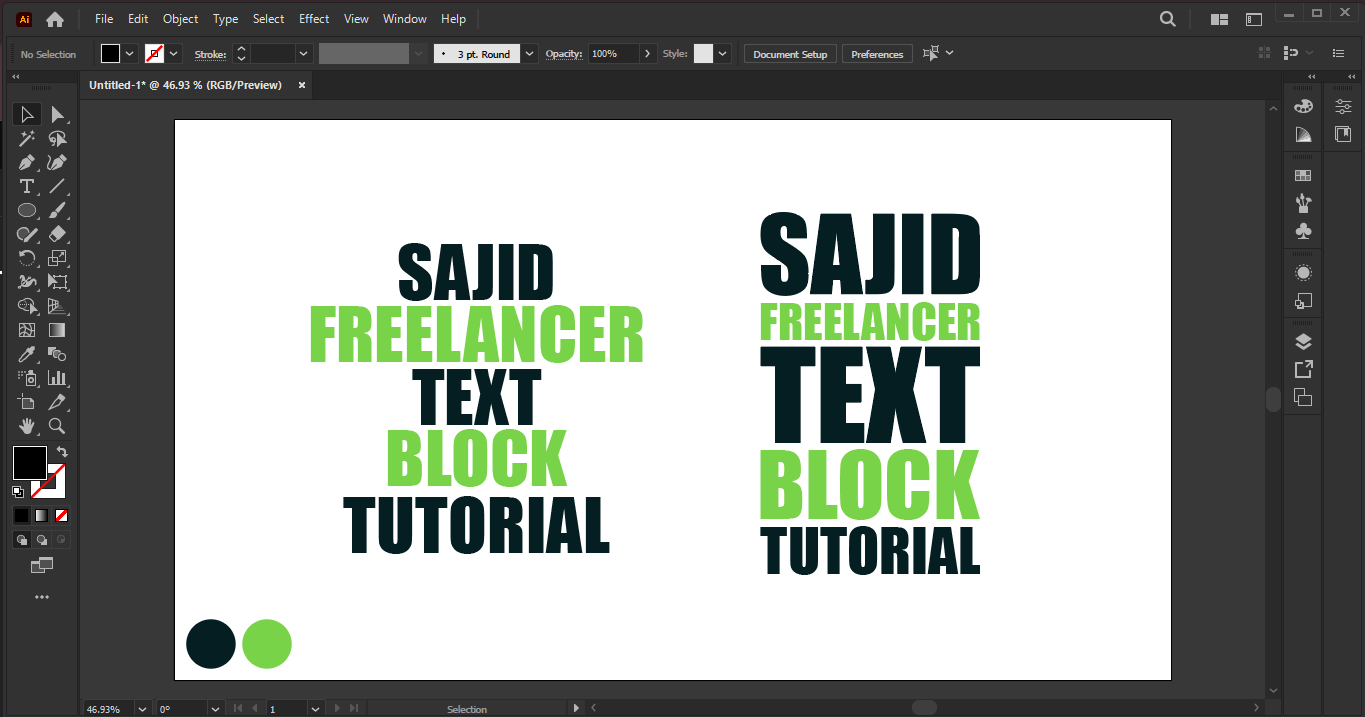Open the Libraries panel icon
This screenshot has height=717, width=1365.
[x=1343, y=134]
